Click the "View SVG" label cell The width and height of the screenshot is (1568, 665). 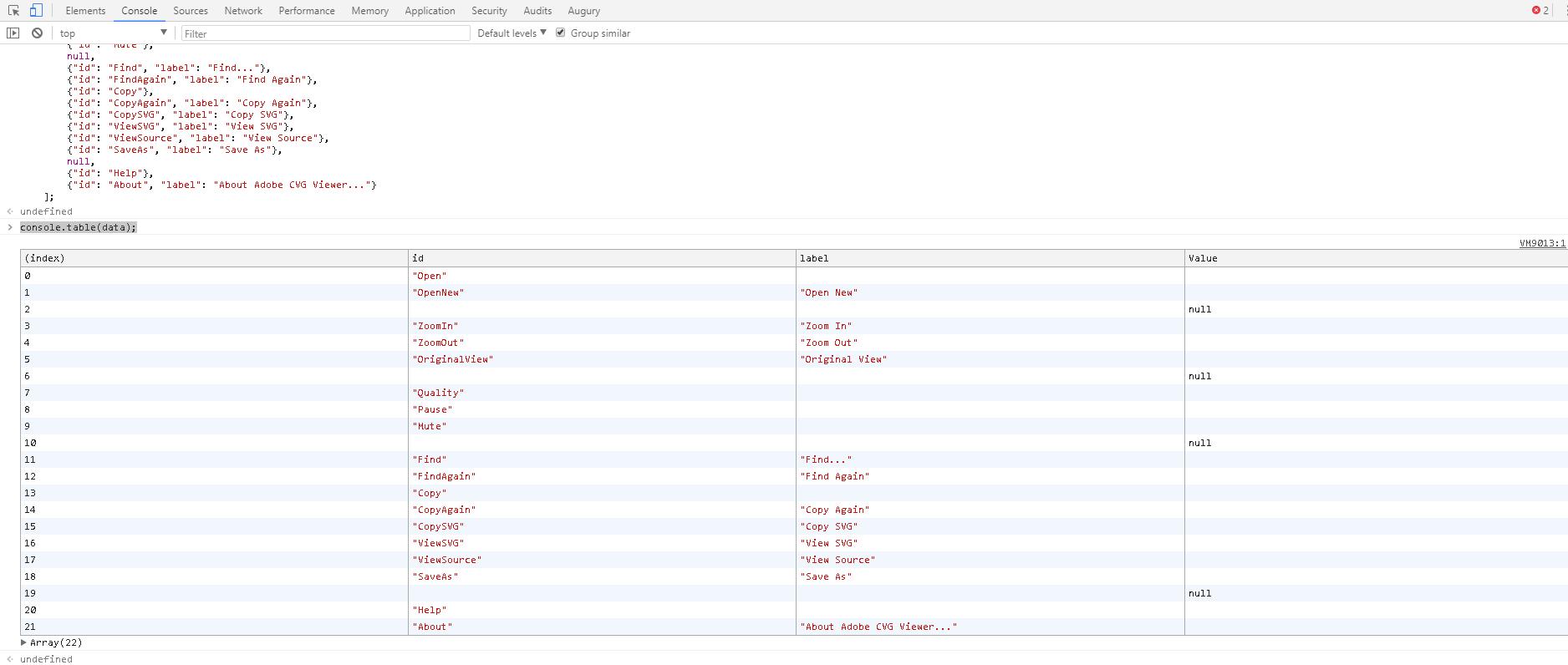[990, 543]
